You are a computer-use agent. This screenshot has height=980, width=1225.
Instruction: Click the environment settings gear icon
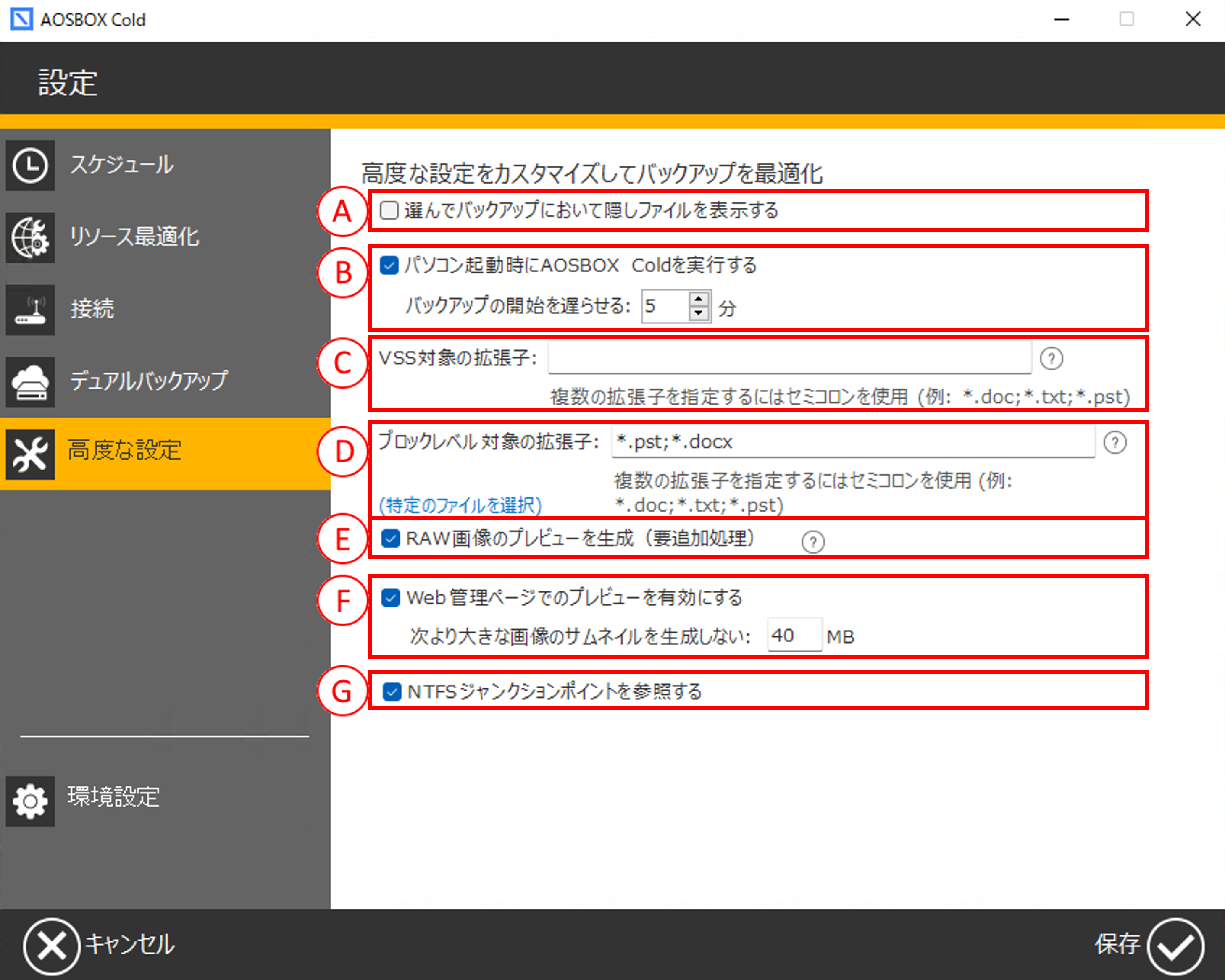(x=30, y=801)
